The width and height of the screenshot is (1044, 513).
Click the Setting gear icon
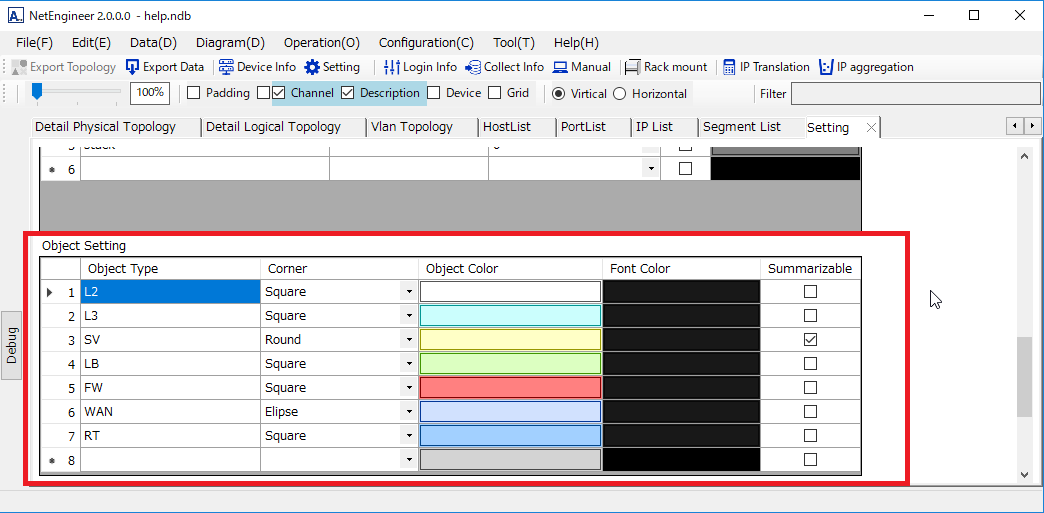(312, 67)
